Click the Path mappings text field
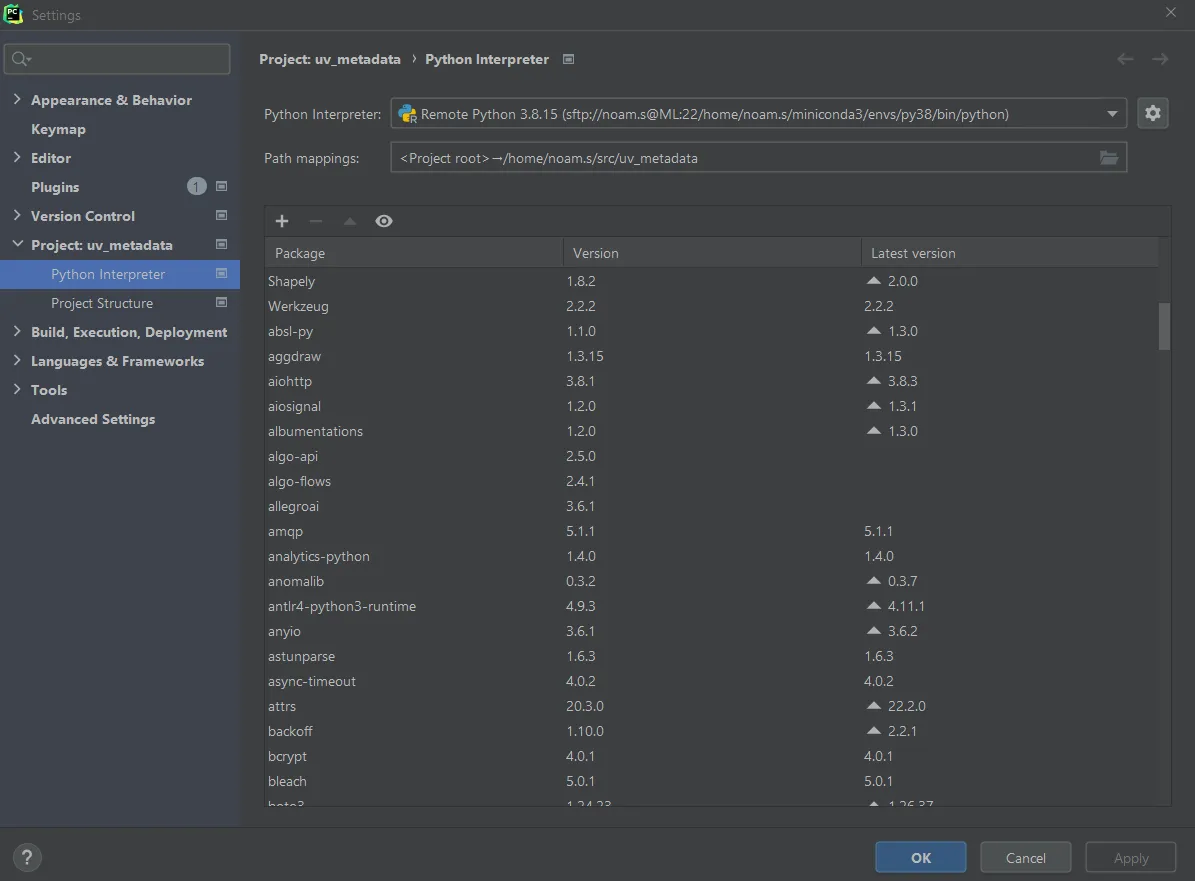 [758, 158]
